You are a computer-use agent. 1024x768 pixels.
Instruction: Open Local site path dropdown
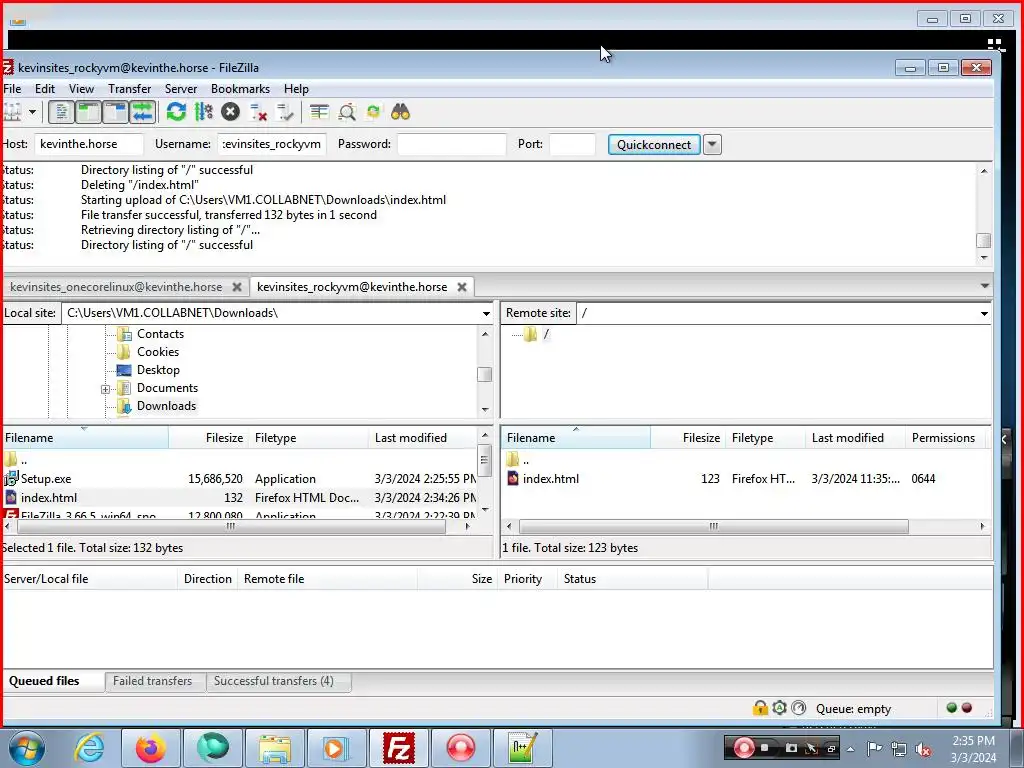click(x=486, y=313)
